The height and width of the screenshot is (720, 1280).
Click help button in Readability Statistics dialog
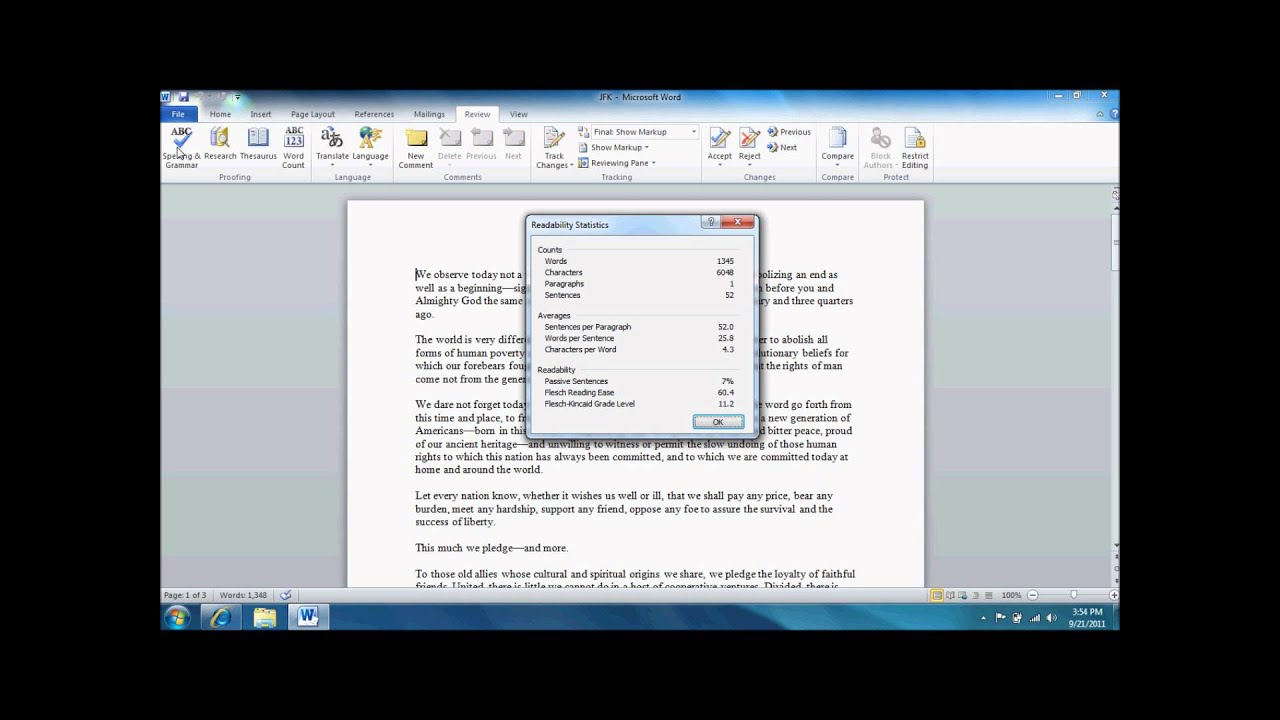coord(711,222)
